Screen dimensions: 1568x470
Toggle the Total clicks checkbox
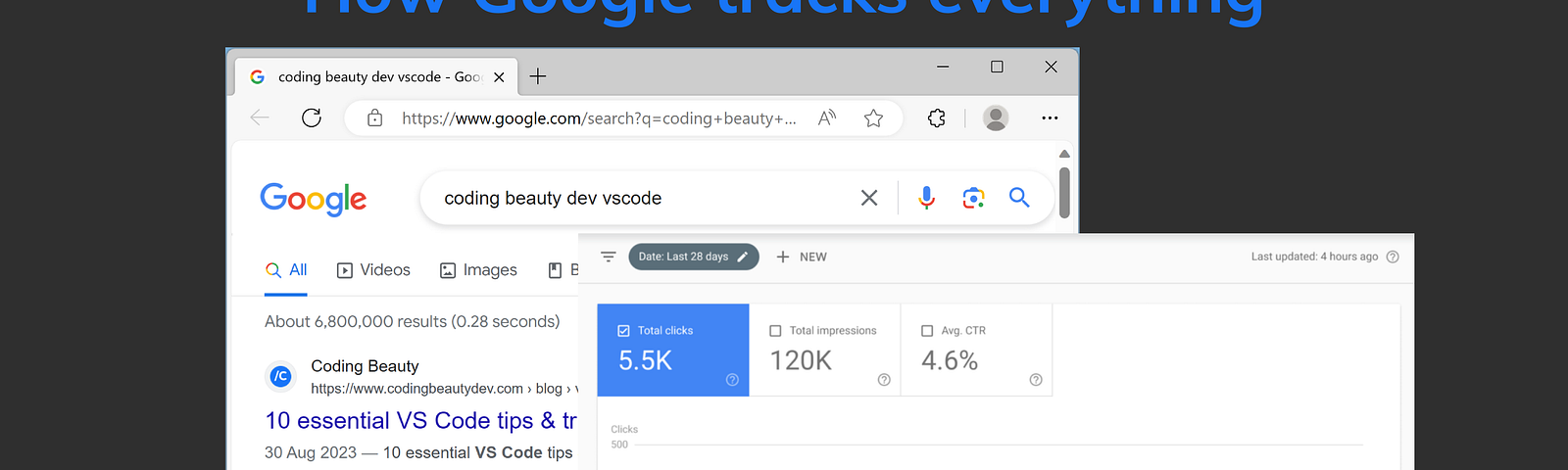pos(623,331)
